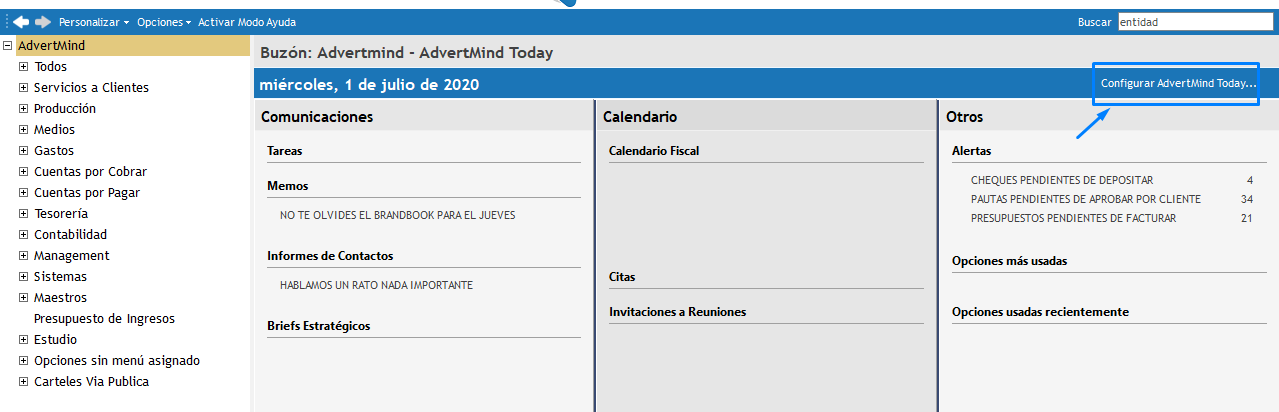Expand the Producción tree node
The width and height of the screenshot is (1279, 412).
click(24, 109)
